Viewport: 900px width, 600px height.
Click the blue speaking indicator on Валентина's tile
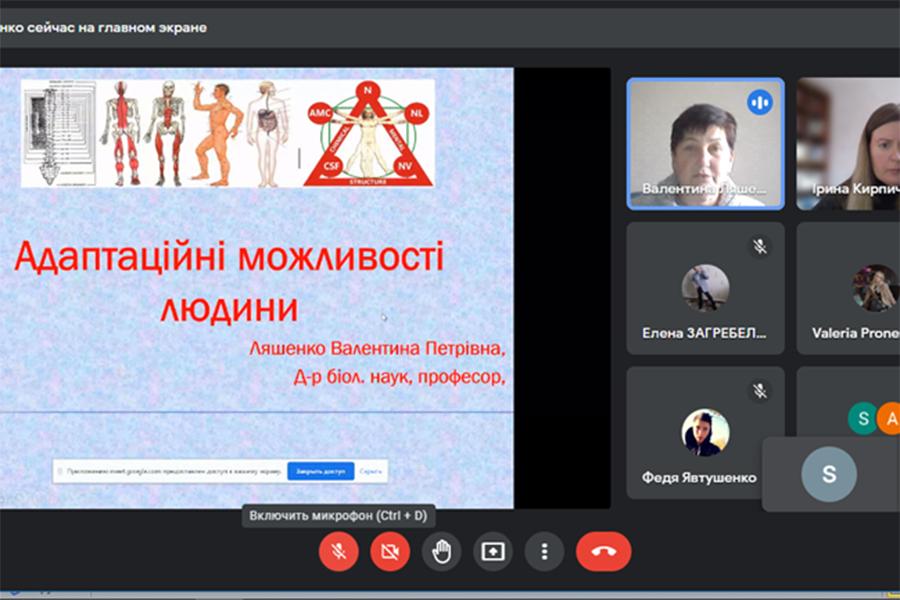[760, 102]
